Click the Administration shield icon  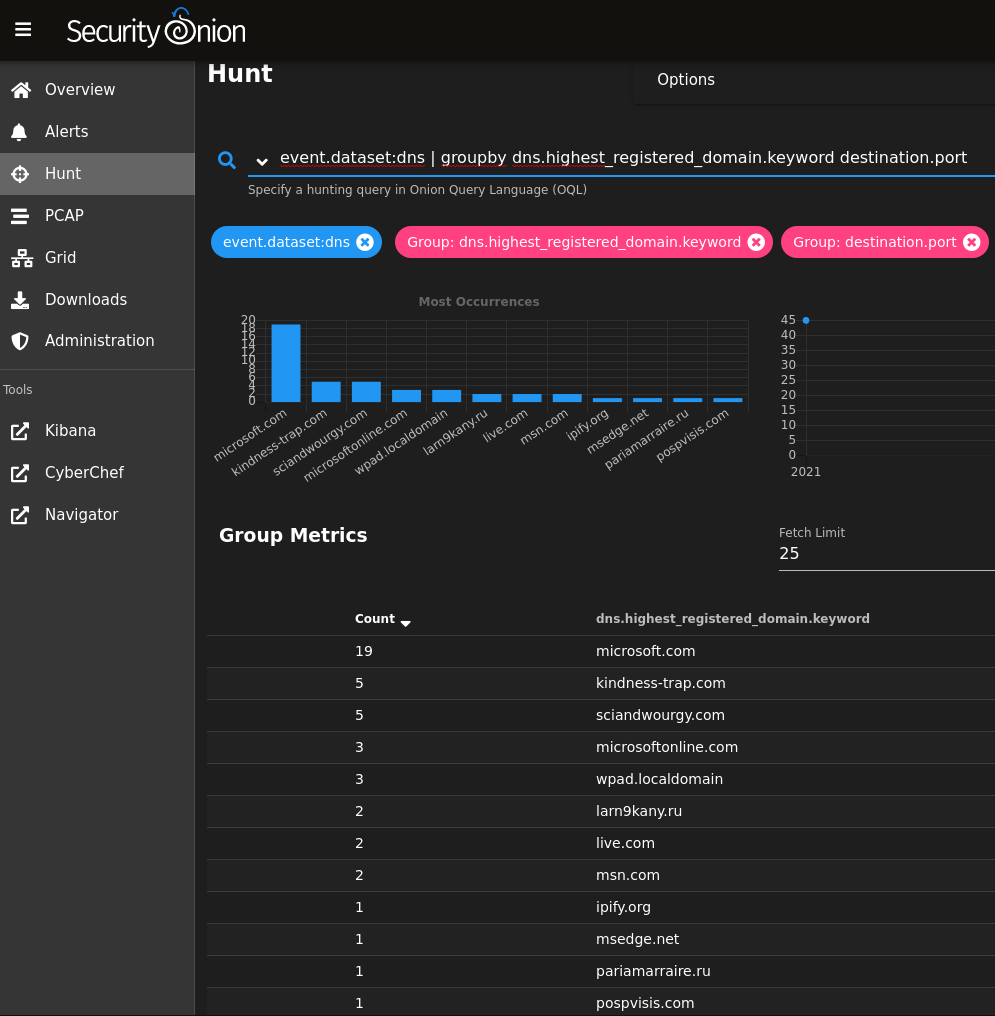(20, 341)
